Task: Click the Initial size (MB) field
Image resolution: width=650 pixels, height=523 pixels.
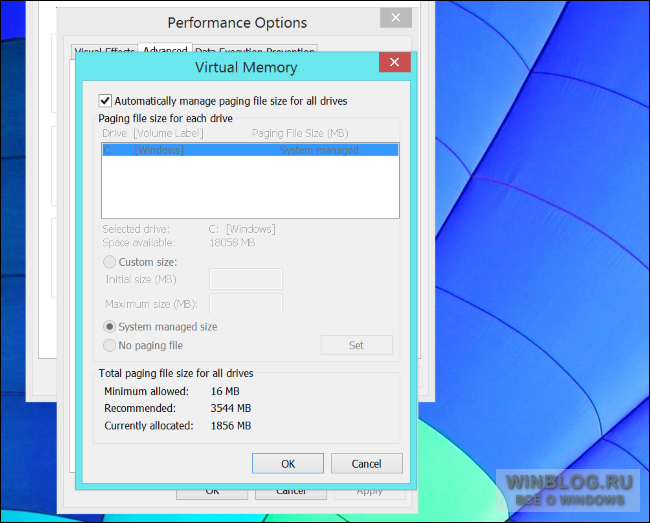Action: 246,279
